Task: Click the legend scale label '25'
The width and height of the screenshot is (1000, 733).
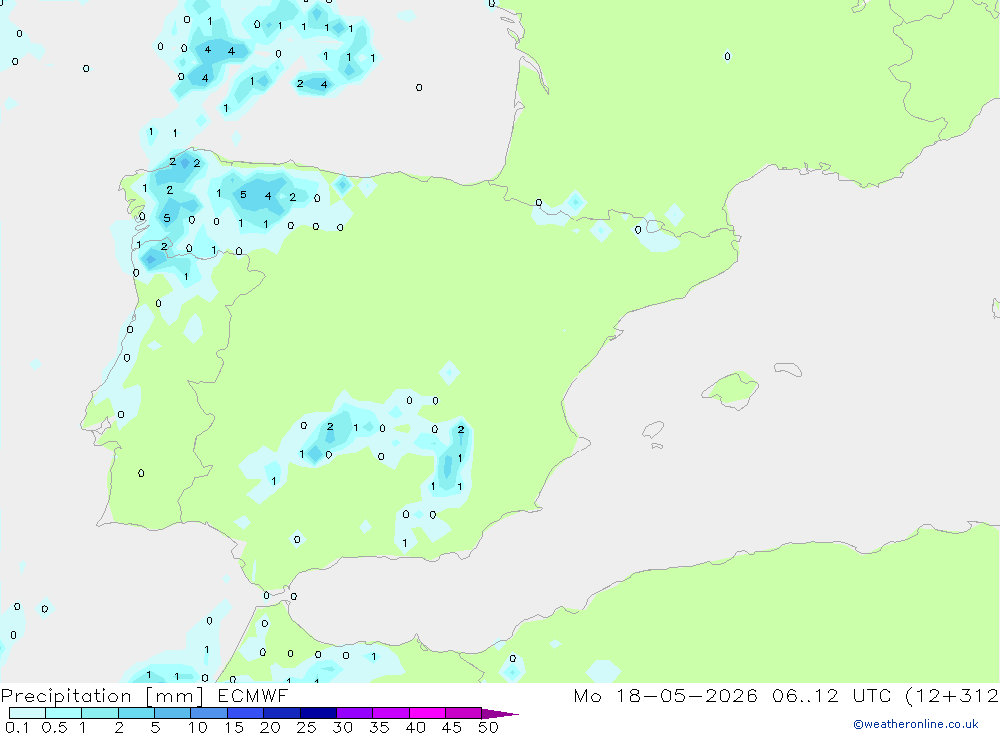Action: 306,727
